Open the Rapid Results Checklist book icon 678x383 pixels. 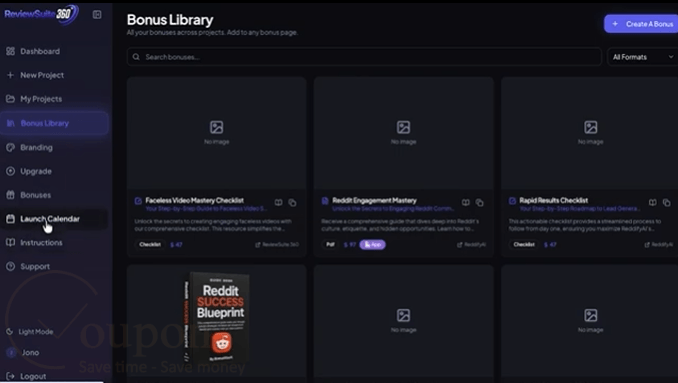652,202
